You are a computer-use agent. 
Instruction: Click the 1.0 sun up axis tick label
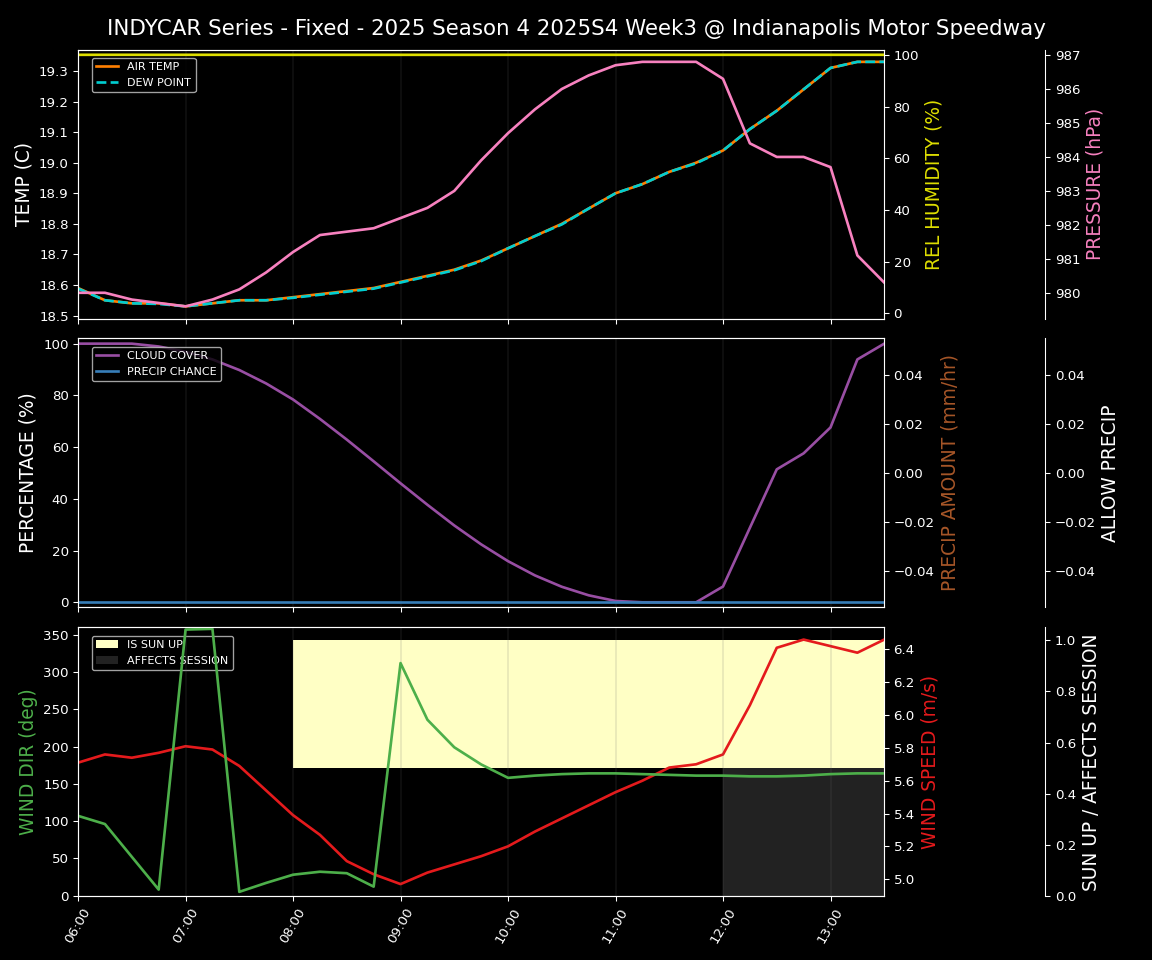[x=1065, y=640]
